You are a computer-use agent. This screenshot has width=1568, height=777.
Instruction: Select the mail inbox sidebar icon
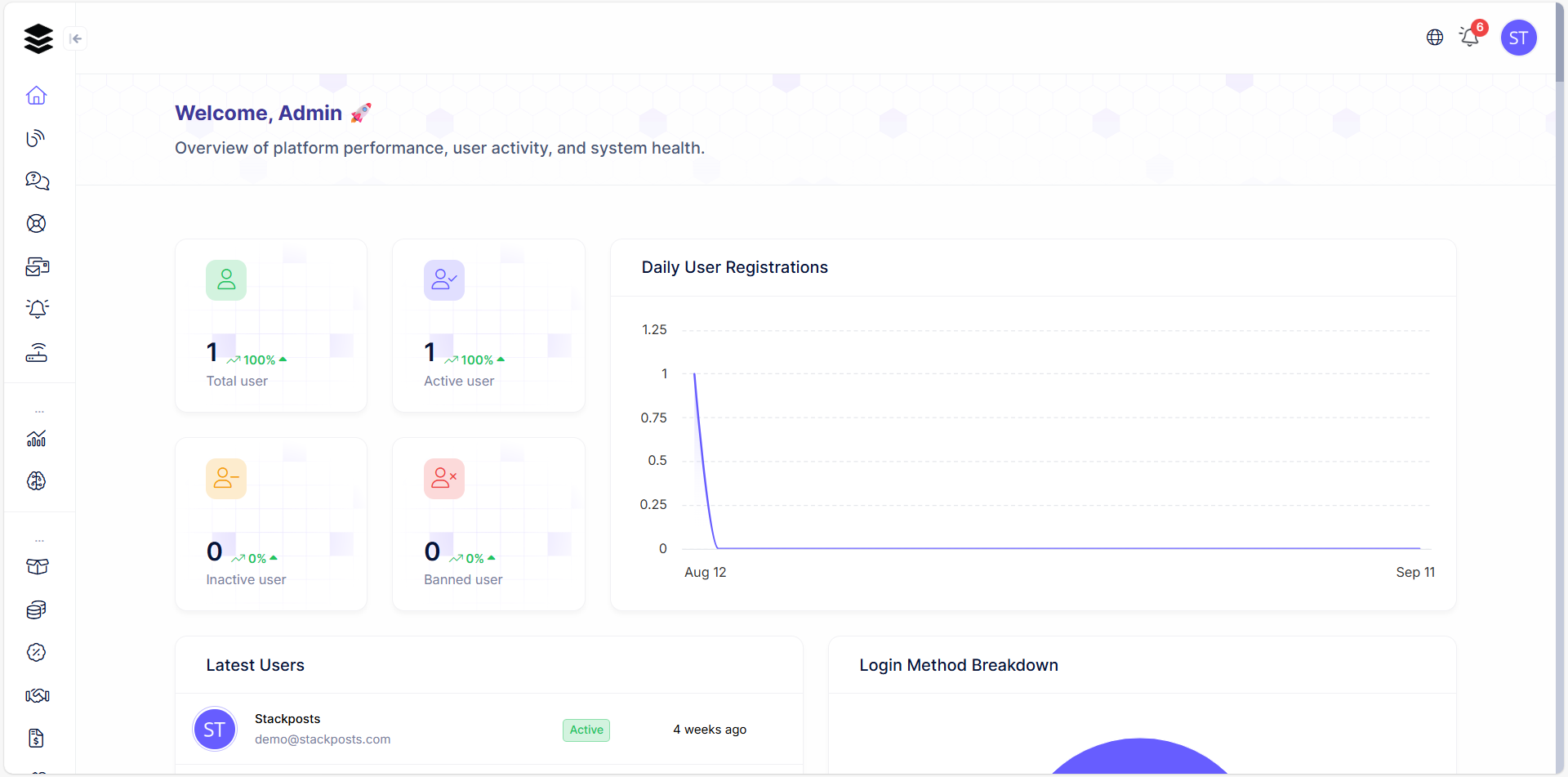point(37,266)
